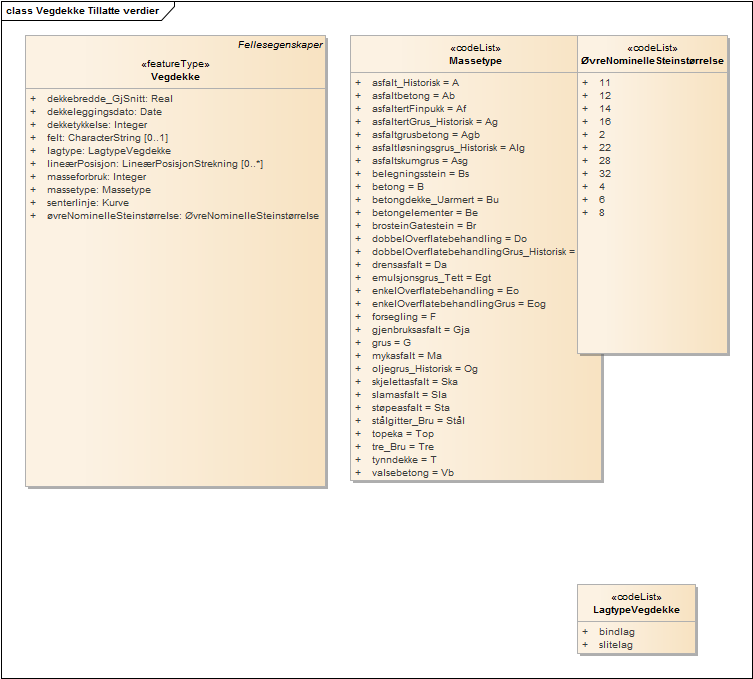Select the LagtypeVegdekke codeList title
Viewport: 753px width, 679px height.
click(x=636, y=609)
